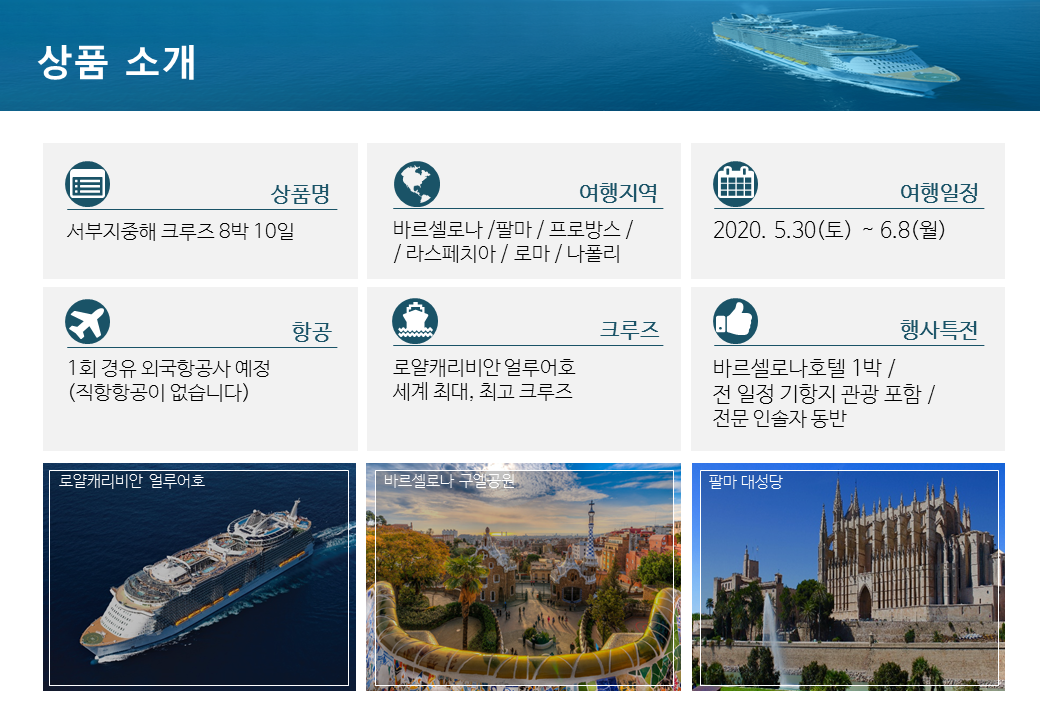Screen dimensions: 1040x720
Task: Open the 바르셀로나 구엘공원 photo
Action: pyautogui.click(x=523, y=577)
